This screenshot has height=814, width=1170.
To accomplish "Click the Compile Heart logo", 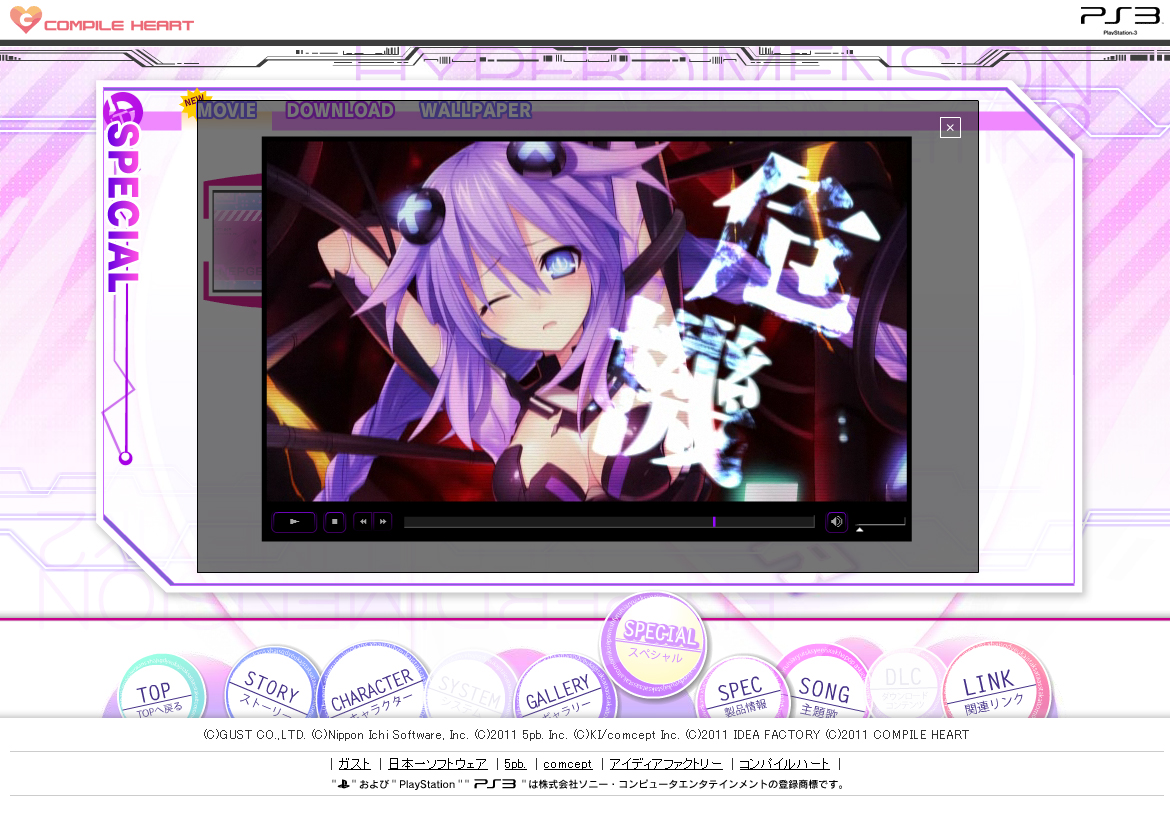I will click(x=101, y=20).
